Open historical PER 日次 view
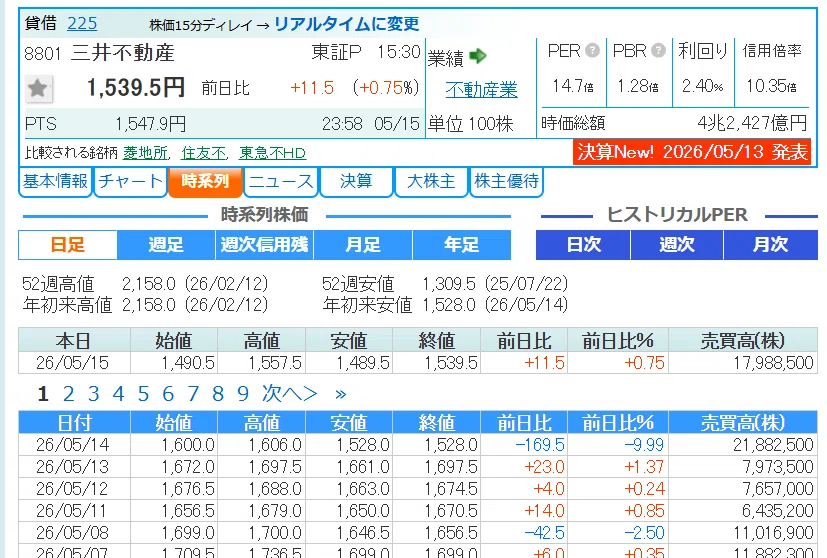Image resolution: width=827 pixels, height=558 pixels. click(583, 245)
